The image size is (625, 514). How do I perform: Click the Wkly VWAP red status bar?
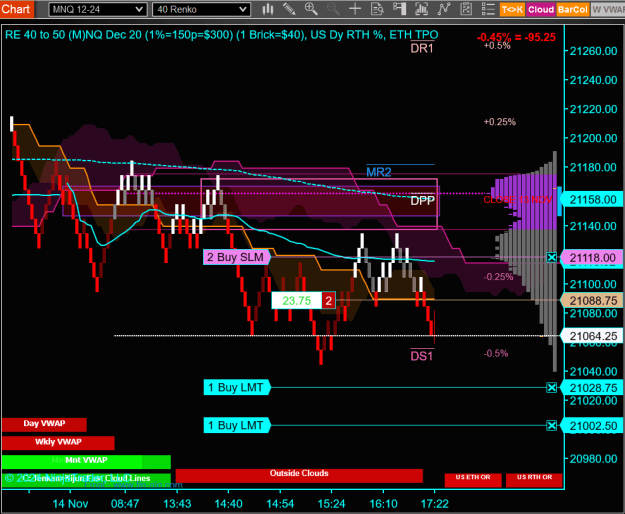click(58, 442)
